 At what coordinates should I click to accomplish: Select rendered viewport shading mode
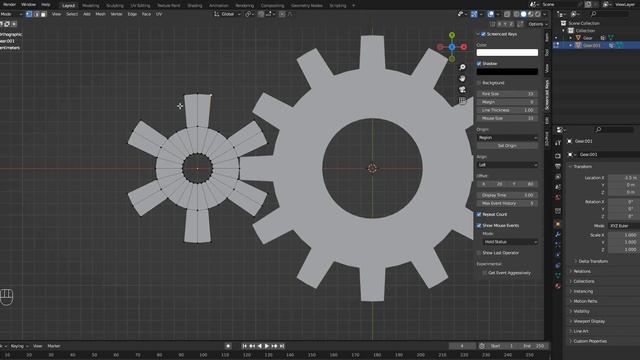tap(538, 14)
